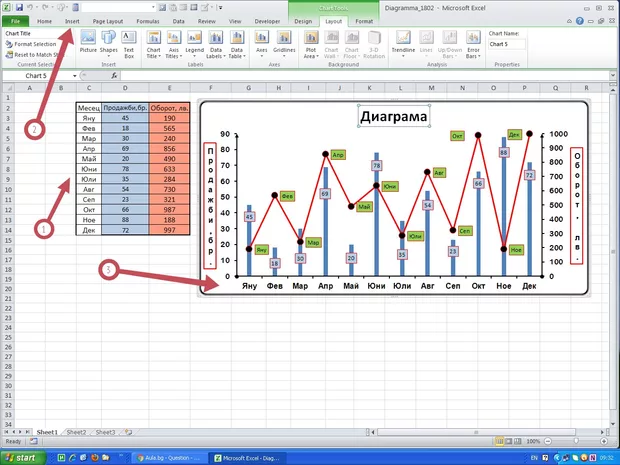The width and height of the screenshot is (620, 465).
Task: Switch to the Sheet2 worksheet tab
Action: (x=76, y=432)
